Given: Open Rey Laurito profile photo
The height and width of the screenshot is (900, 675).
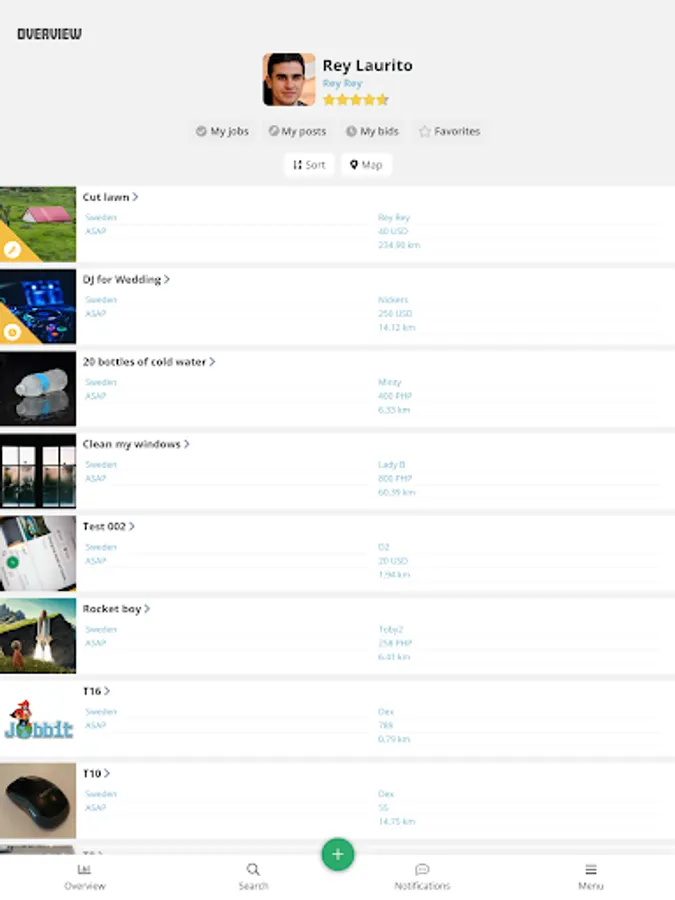Looking at the screenshot, I should (289, 79).
